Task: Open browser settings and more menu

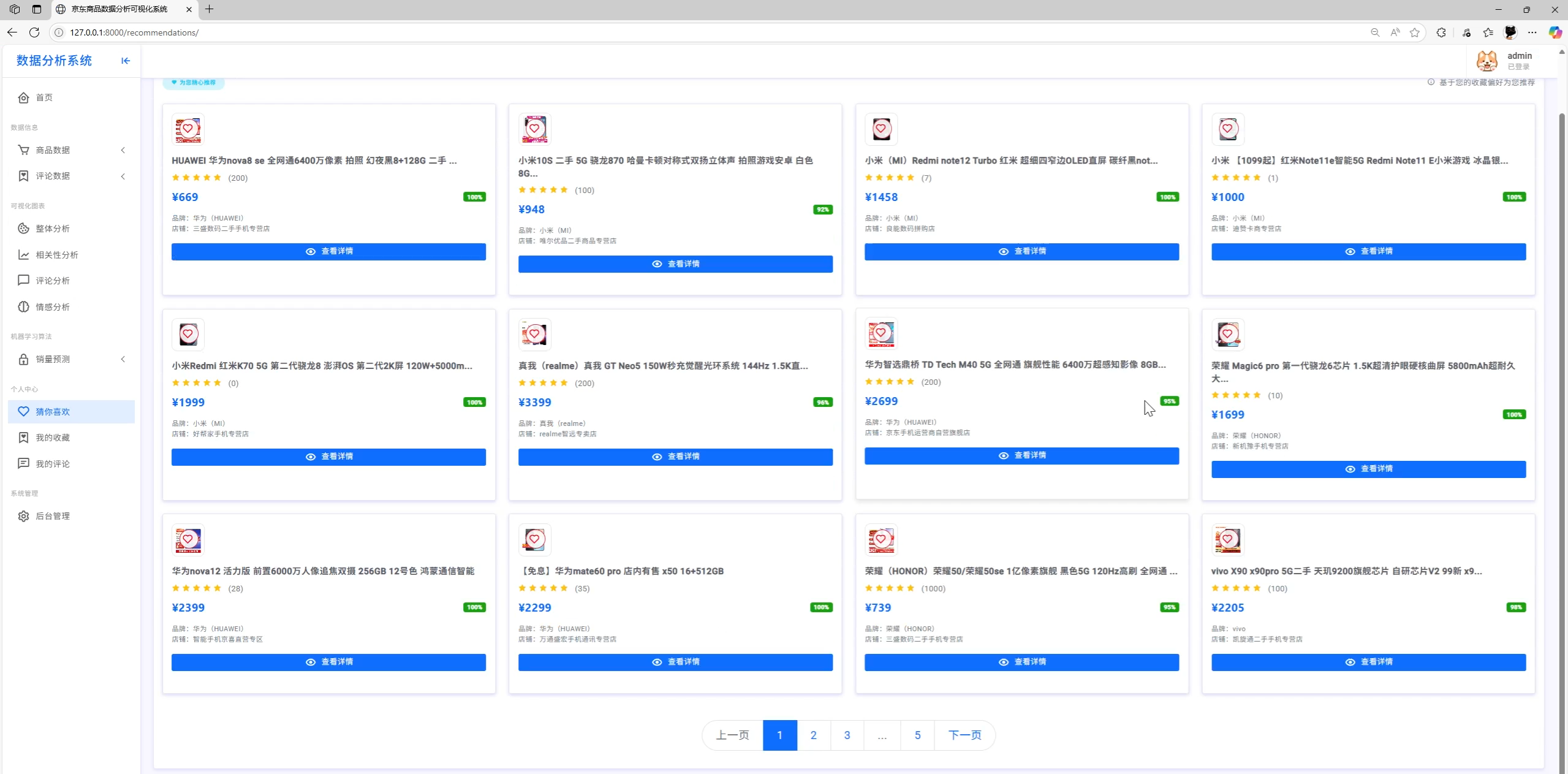Action: tap(1532, 32)
